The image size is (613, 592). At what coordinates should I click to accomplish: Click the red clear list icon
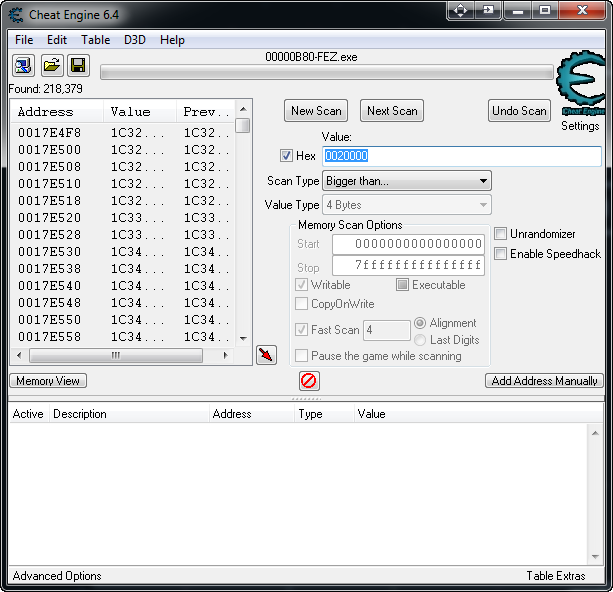tap(309, 381)
